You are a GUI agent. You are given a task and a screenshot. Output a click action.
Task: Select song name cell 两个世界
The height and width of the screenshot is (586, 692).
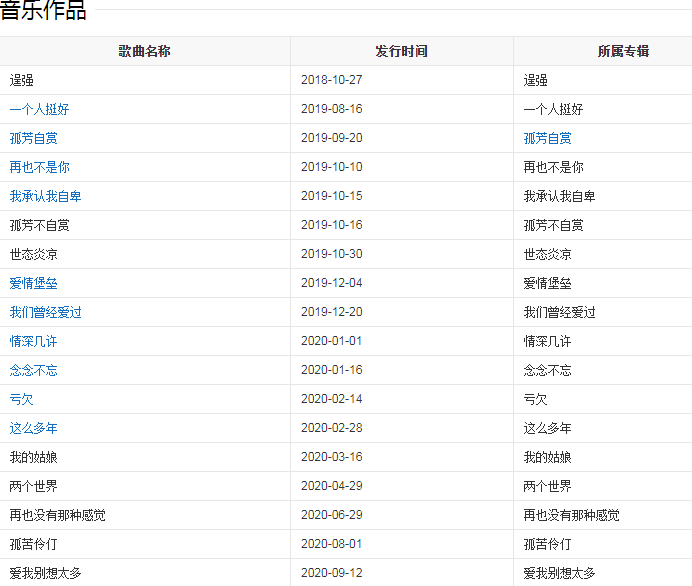point(34,486)
